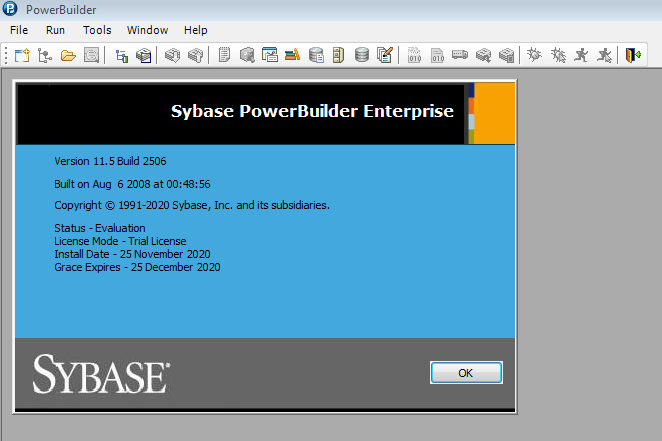This screenshot has height=441, width=662.
Task: Click the Next Error down-arrow icon
Action: [173, 55]
